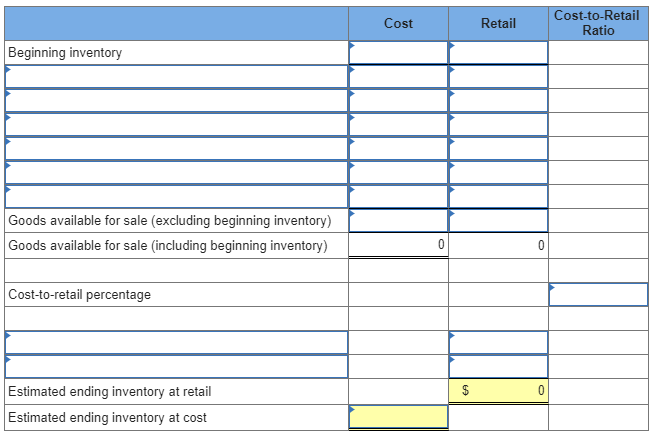Click the Beginning inventory Retail input cell
This screenshot has width=653, height=435.
[498, 52]
